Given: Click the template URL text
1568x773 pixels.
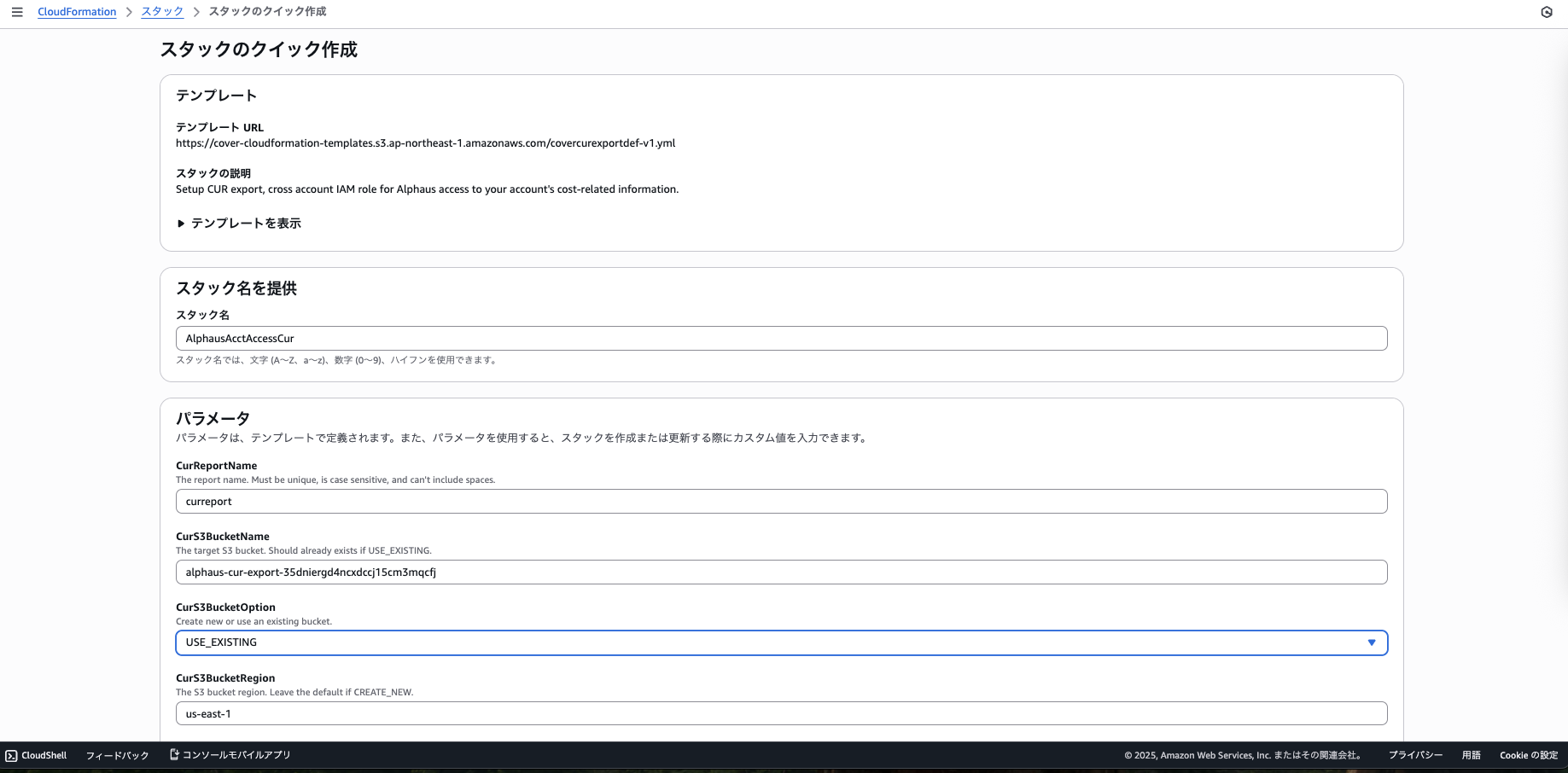Looking at the screenshot, I should [x=425, y=143].
